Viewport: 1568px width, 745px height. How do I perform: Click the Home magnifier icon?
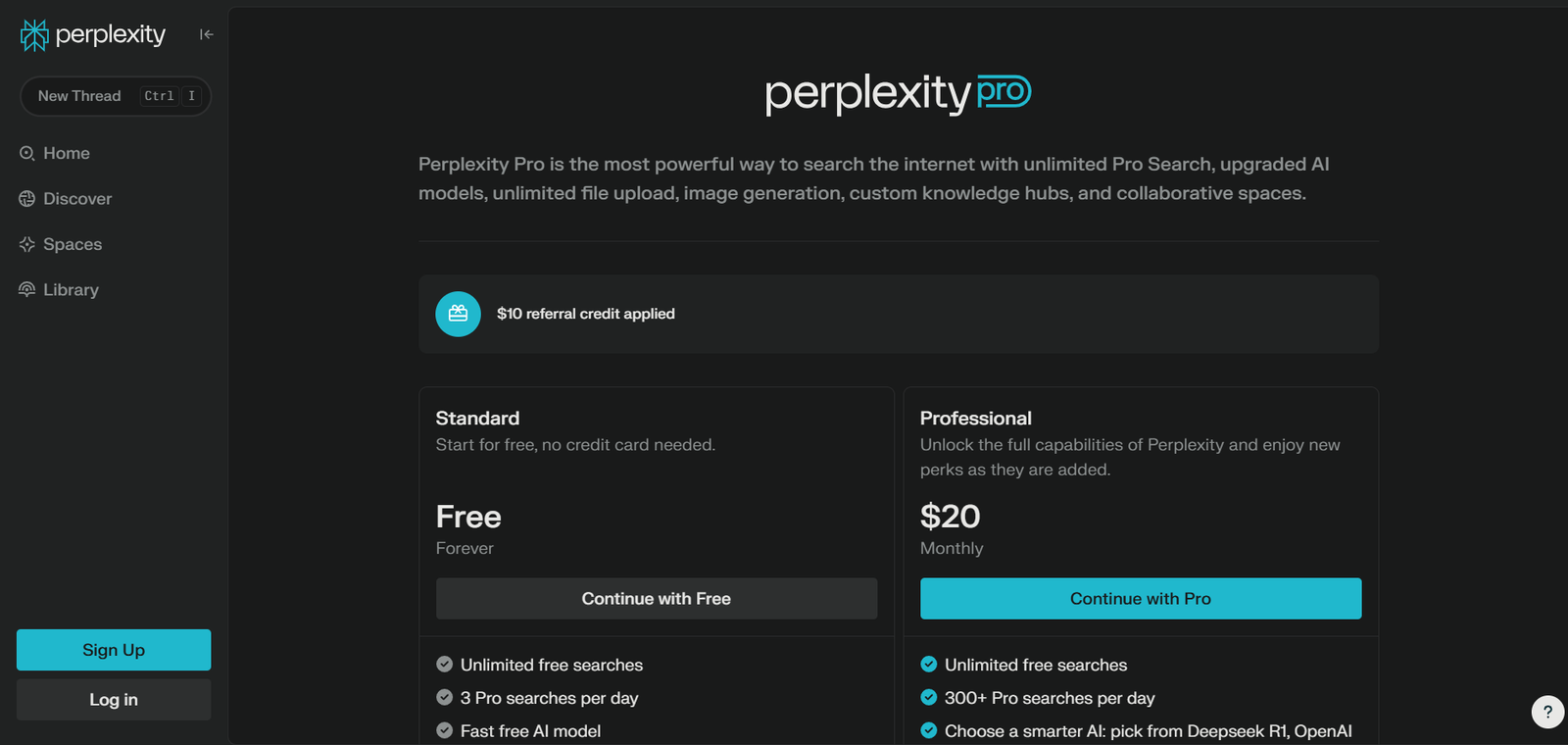26,153
